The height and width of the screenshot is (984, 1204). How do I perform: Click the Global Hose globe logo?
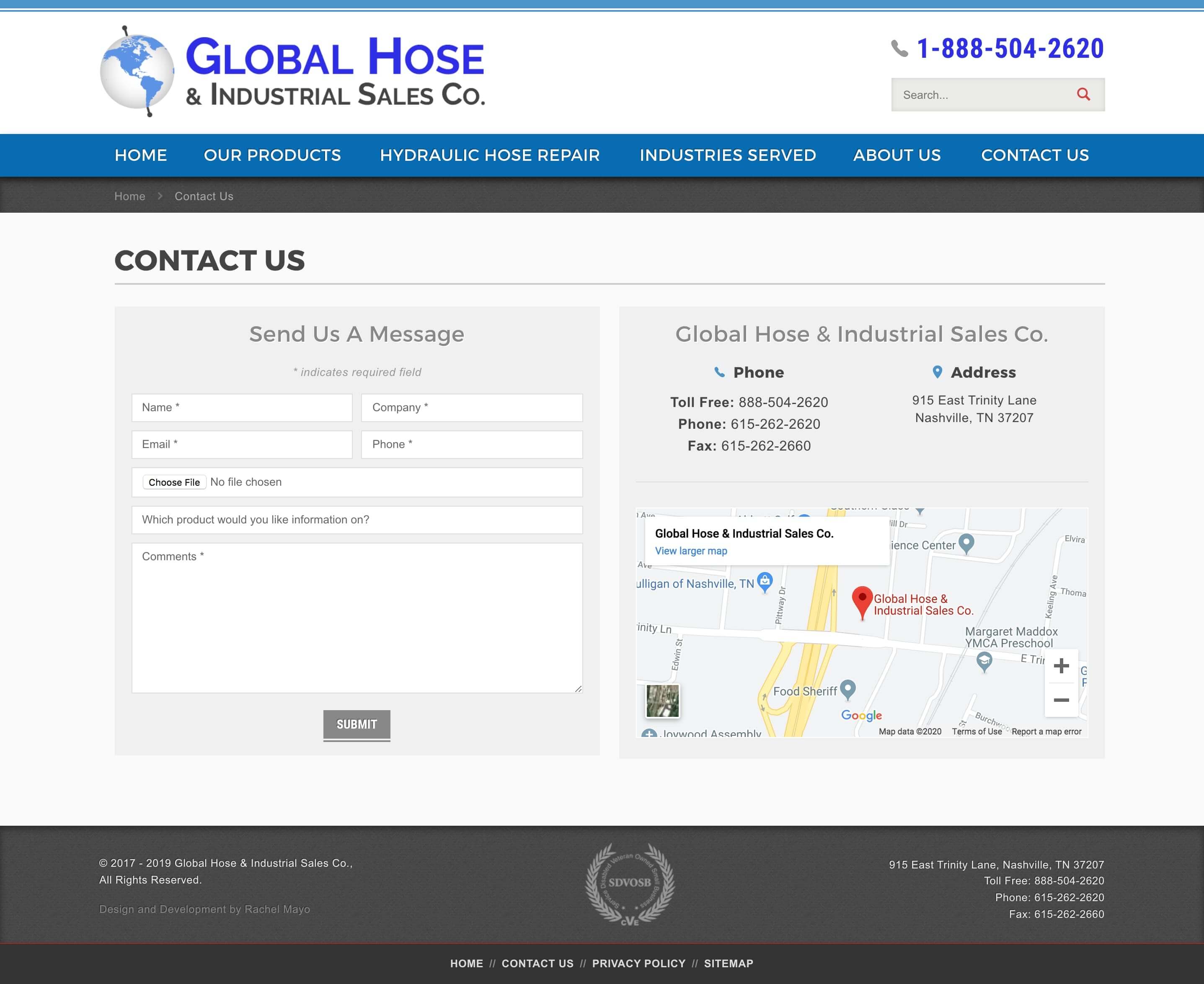click(137, 72)
